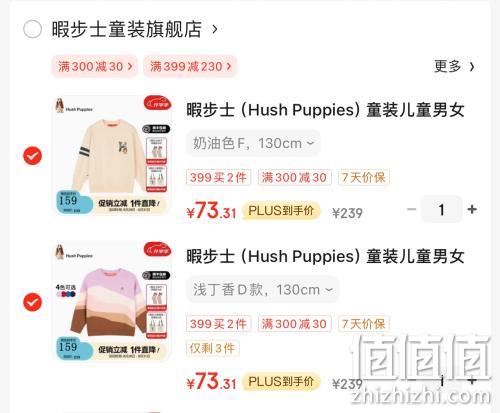Open the 满399减230 coupon at top
This screenshot has height=413, width=500.
coord(190,66)
